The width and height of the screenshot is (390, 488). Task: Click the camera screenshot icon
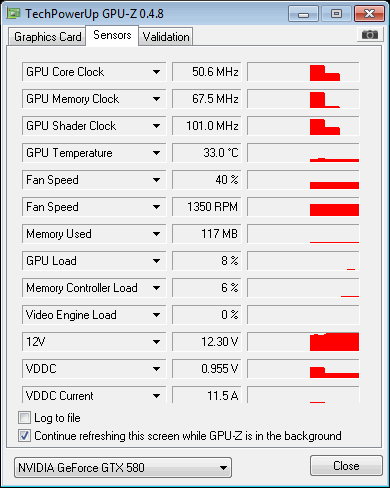(x=370, y=34)
